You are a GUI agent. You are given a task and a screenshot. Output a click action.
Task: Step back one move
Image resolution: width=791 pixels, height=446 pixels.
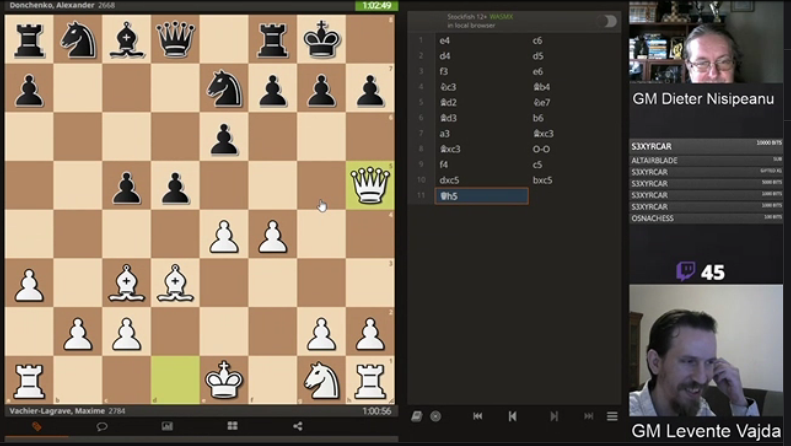pos(513,416)
